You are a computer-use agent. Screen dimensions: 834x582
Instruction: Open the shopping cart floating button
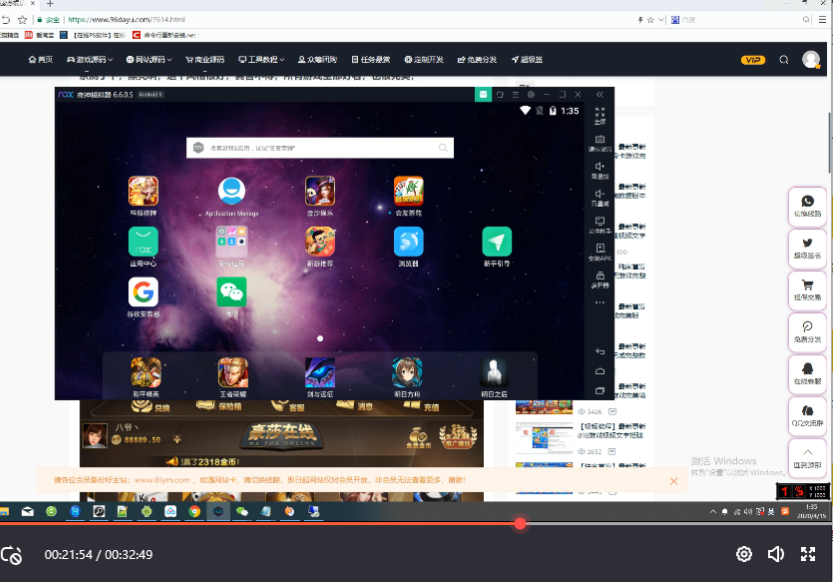coord(807,290)
